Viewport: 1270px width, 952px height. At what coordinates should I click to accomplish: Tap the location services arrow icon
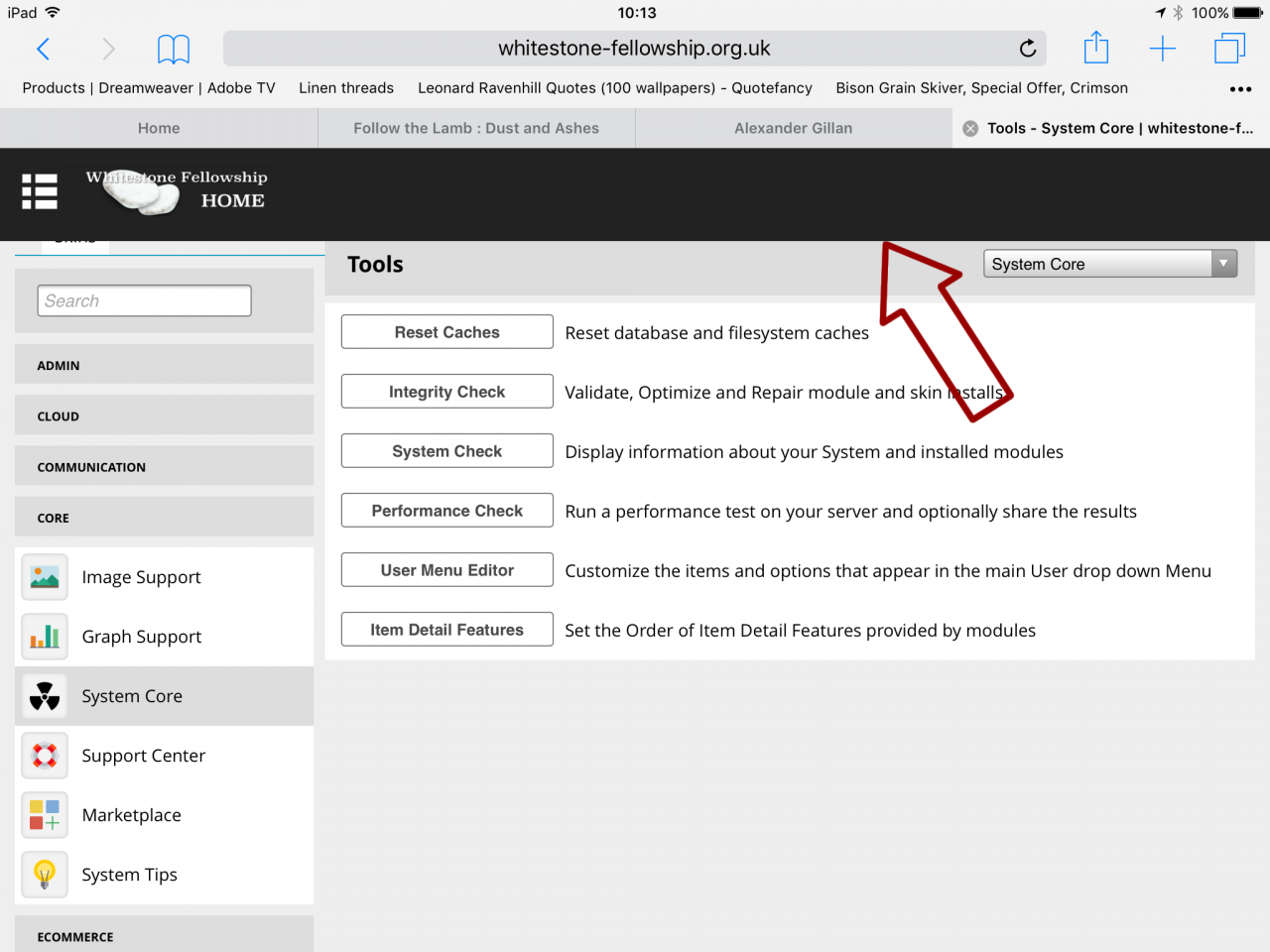[1160, 13]
